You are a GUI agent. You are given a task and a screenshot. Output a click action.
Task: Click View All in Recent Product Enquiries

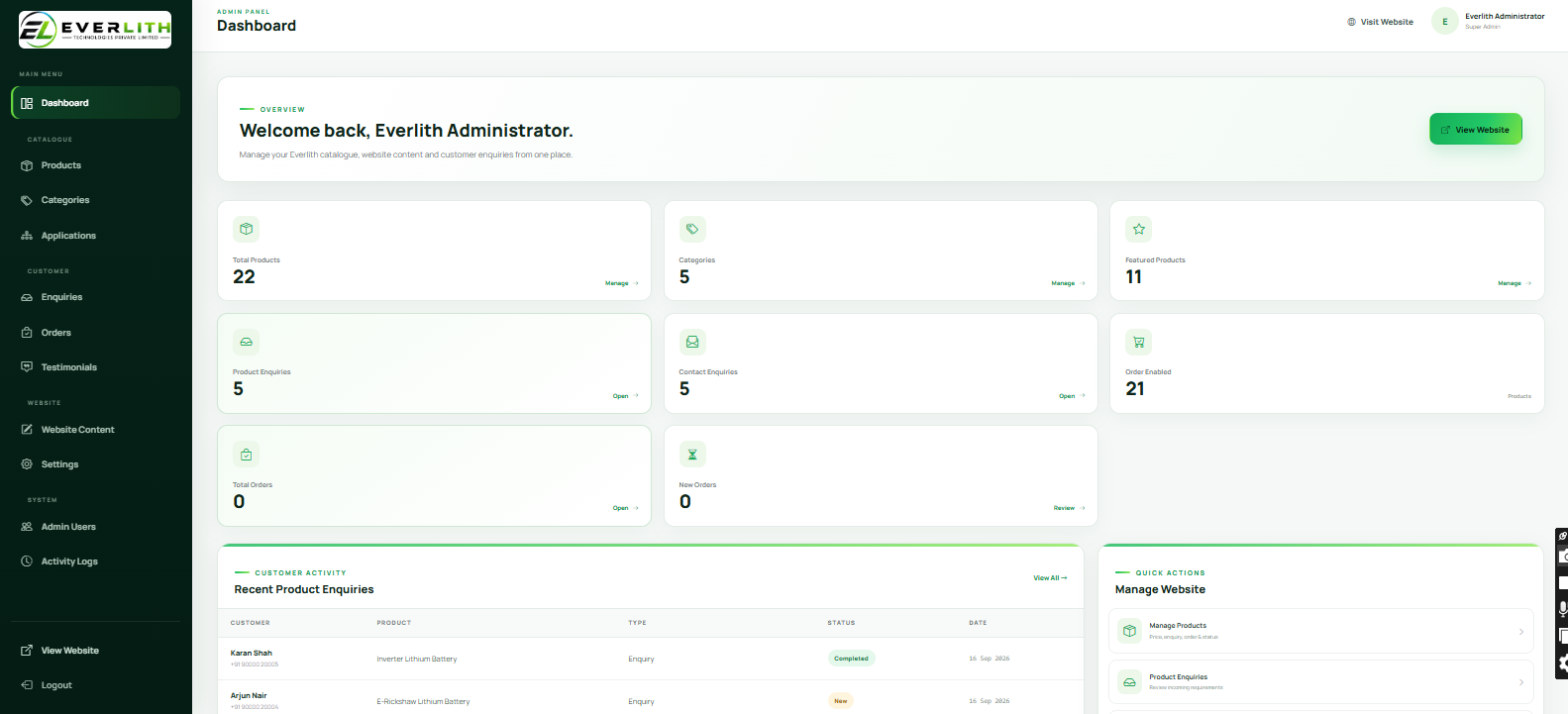coord(1050,578)
